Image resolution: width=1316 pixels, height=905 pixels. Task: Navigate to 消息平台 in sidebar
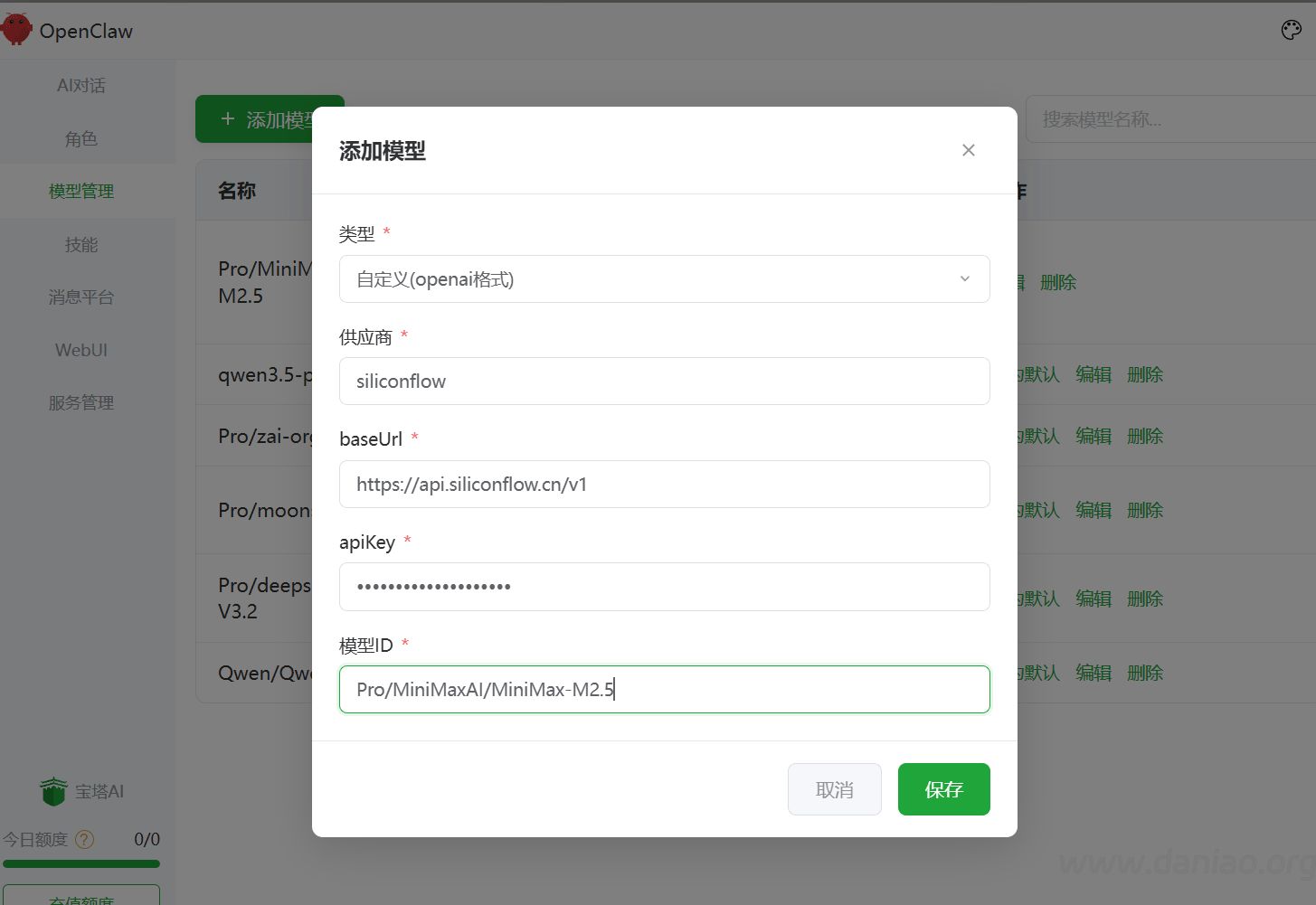coord(81,297)
